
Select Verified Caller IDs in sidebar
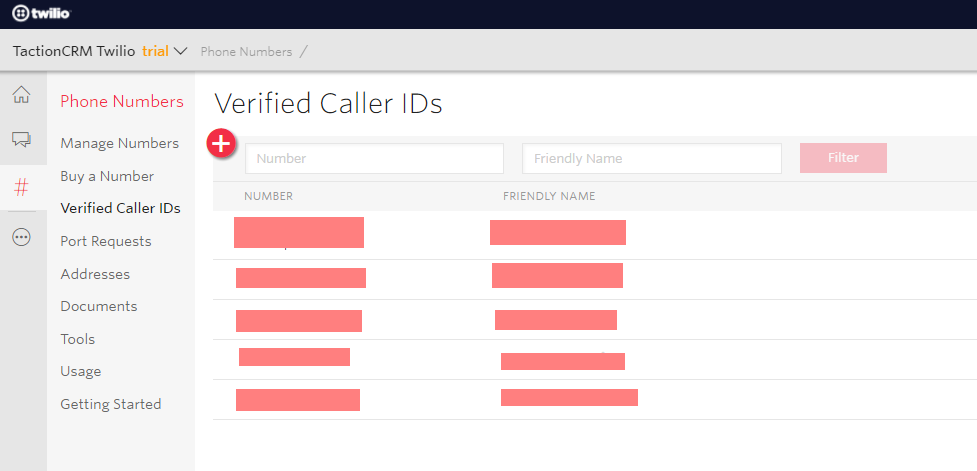point(120,208)
